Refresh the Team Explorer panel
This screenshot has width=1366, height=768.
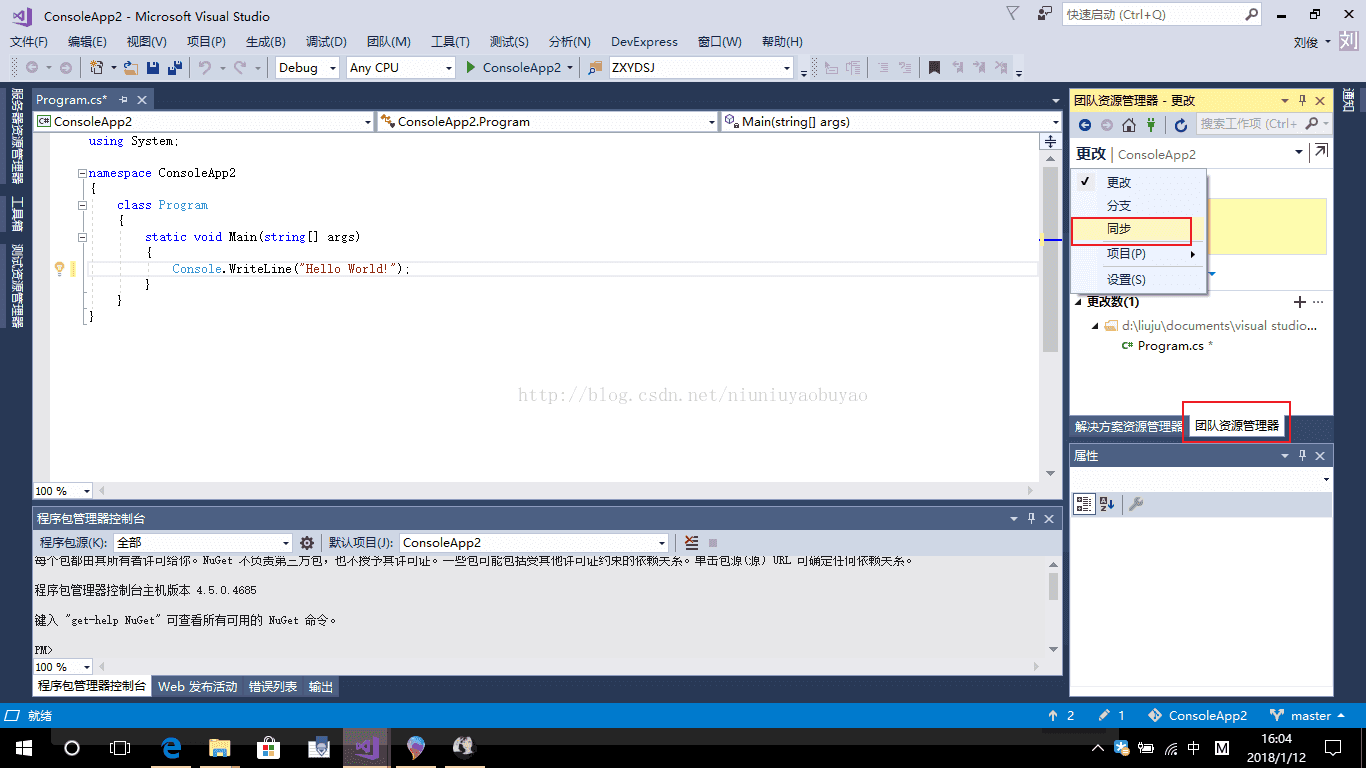click(x=1181, y=125)
